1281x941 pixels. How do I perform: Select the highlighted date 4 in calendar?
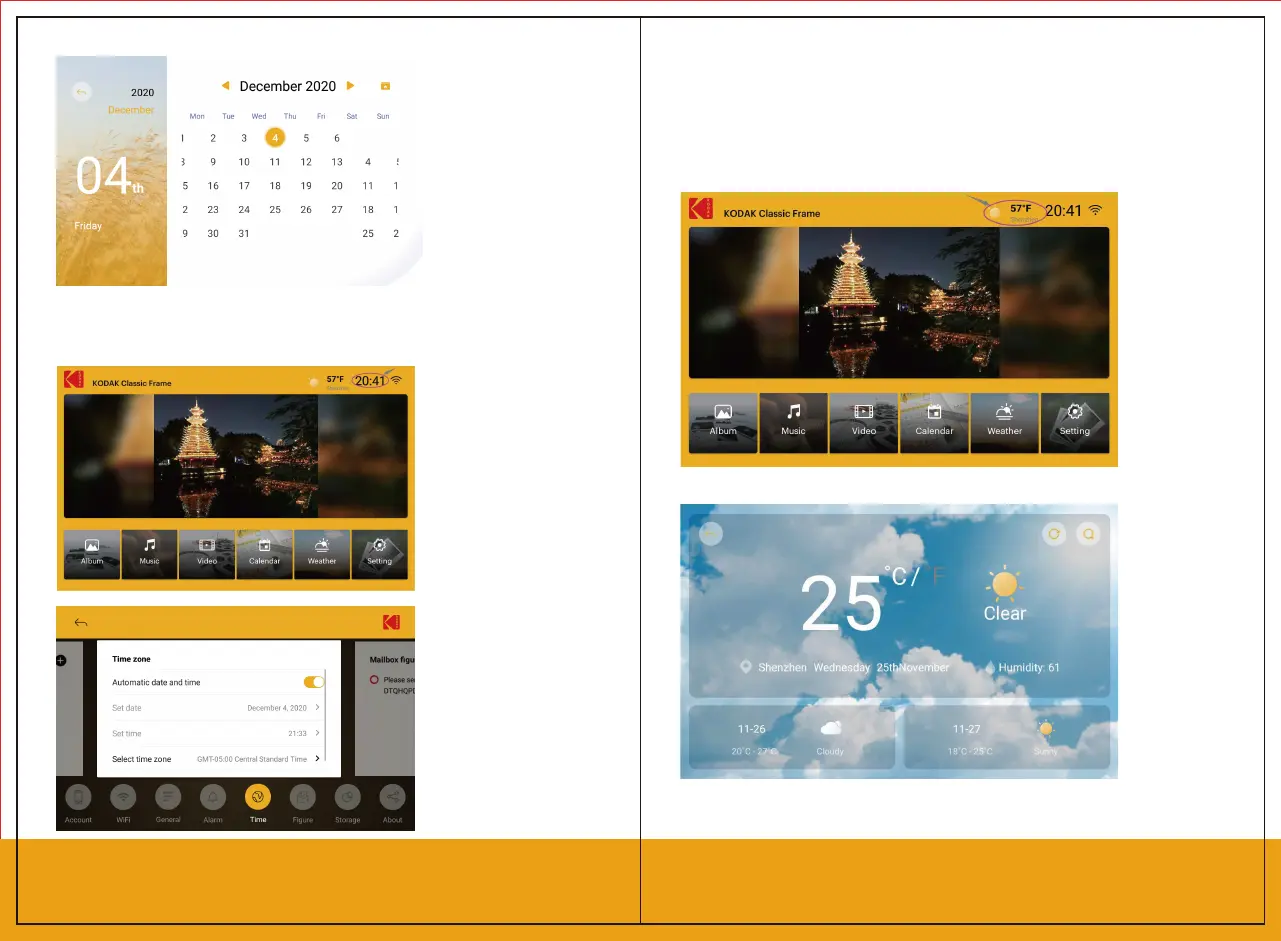275,138
